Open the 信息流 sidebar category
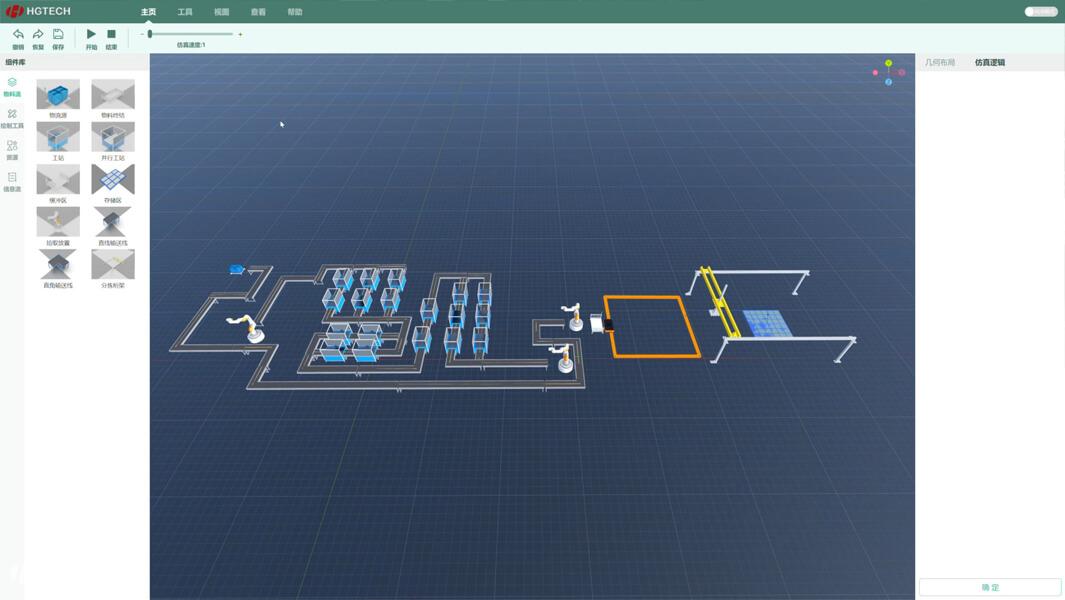1065x600 pixels. pyautogui.click(x=12, y=181)
